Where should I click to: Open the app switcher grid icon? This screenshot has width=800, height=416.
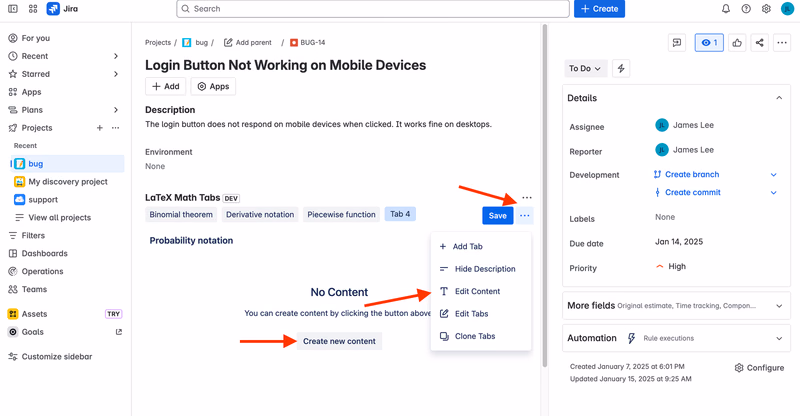point(33,9)
